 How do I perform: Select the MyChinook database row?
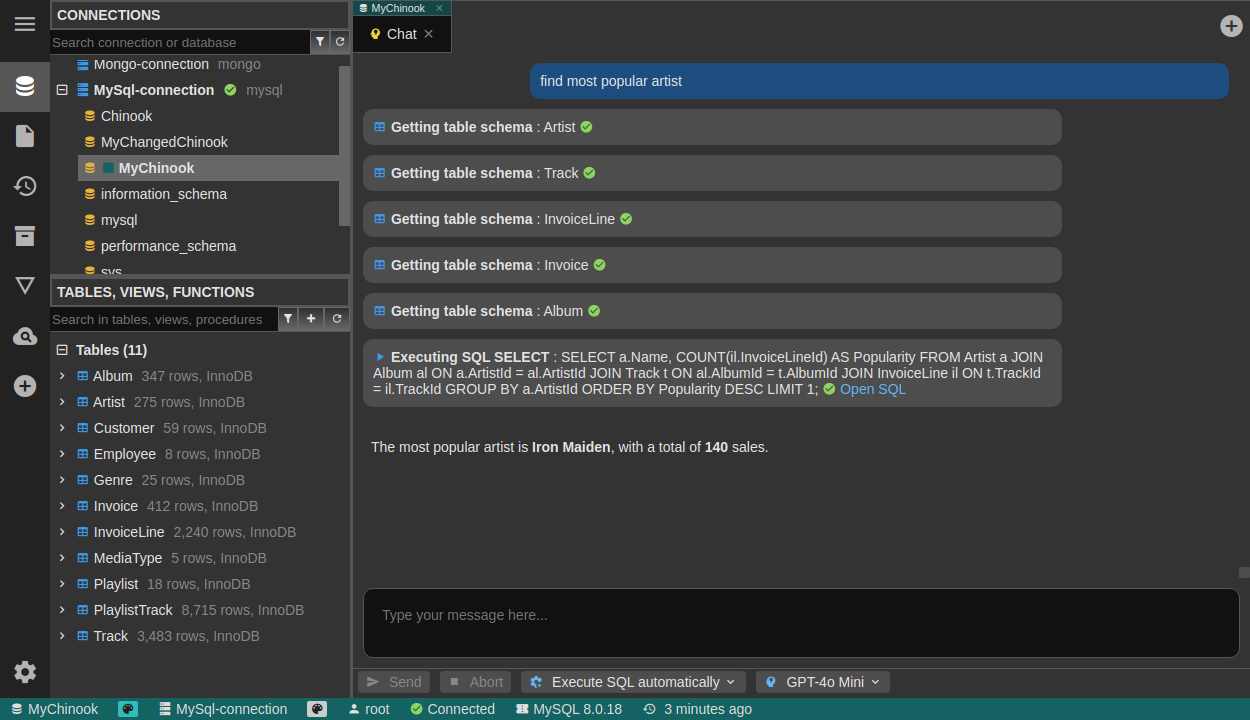tap(209, 168)
